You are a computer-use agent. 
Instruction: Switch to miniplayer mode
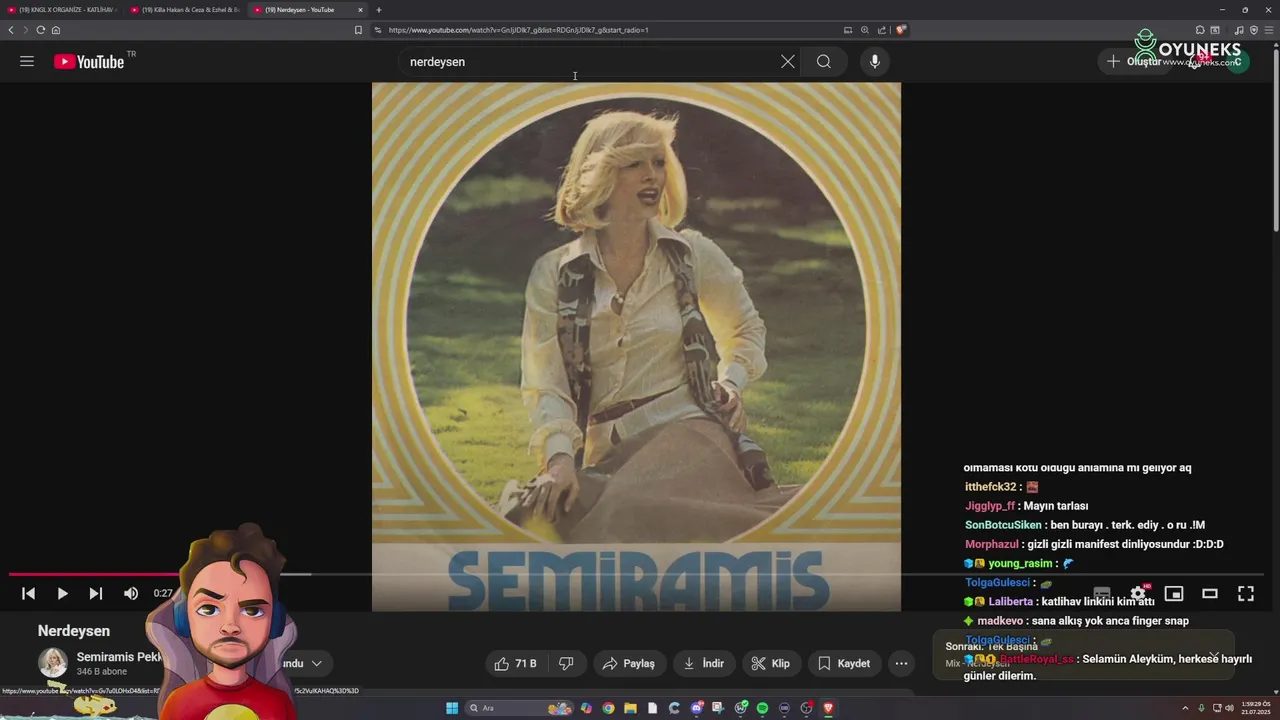tap(1174, 593)
